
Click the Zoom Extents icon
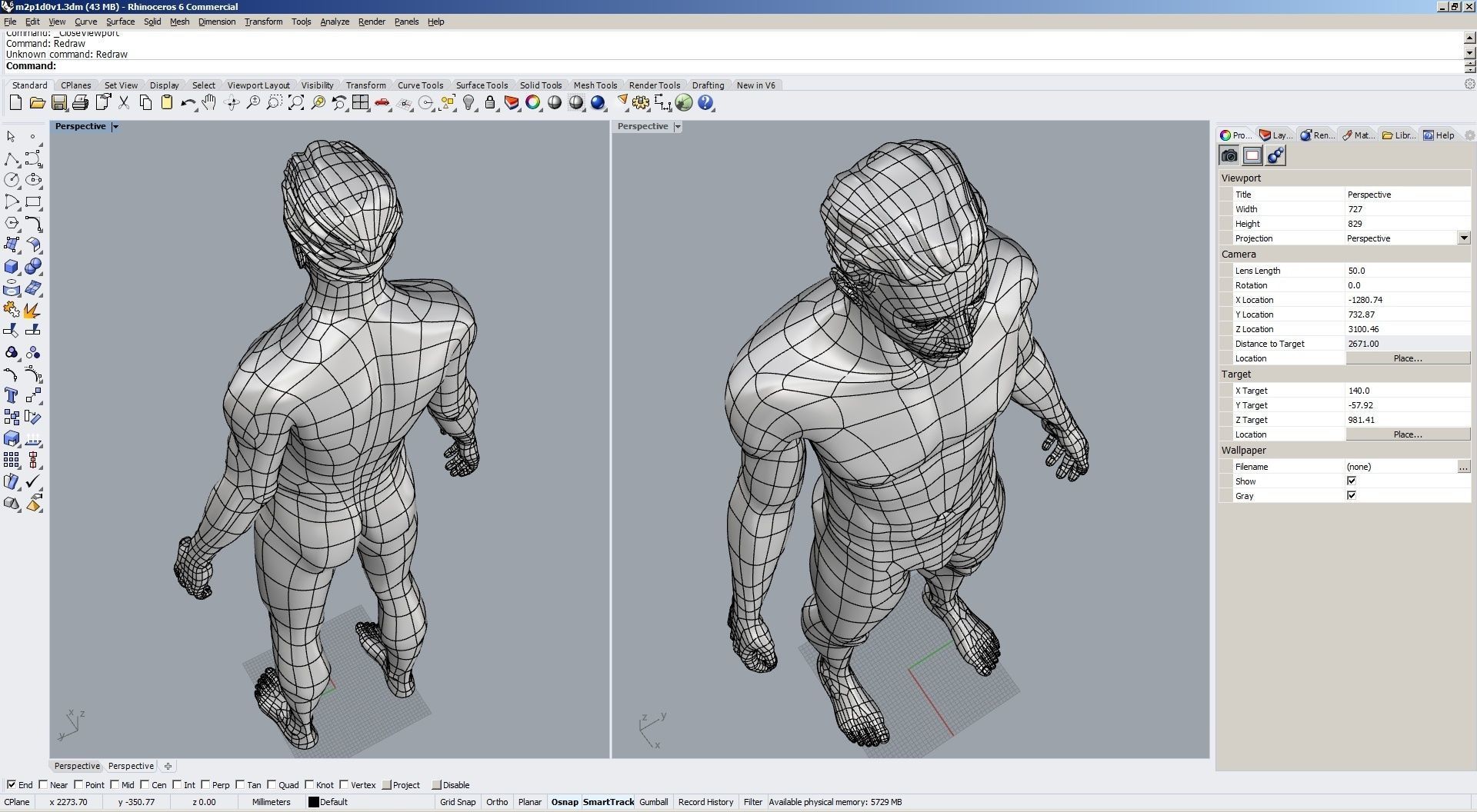coord(296,102)
